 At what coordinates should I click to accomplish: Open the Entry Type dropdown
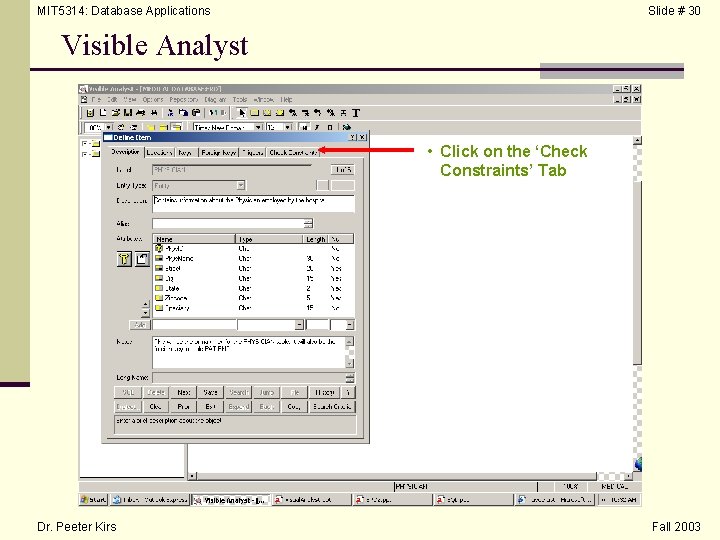point(241,186)
